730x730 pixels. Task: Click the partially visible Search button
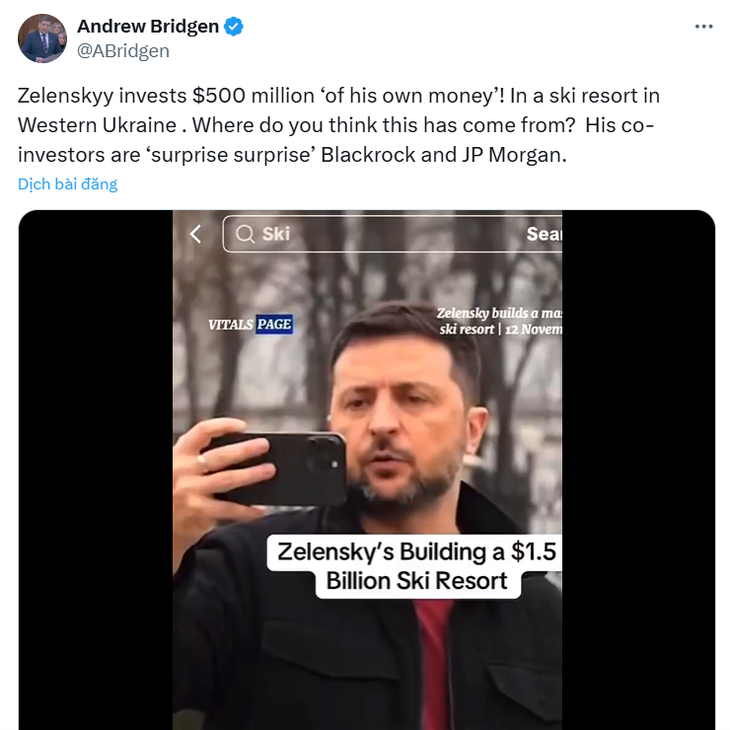[x=544, y=234]
